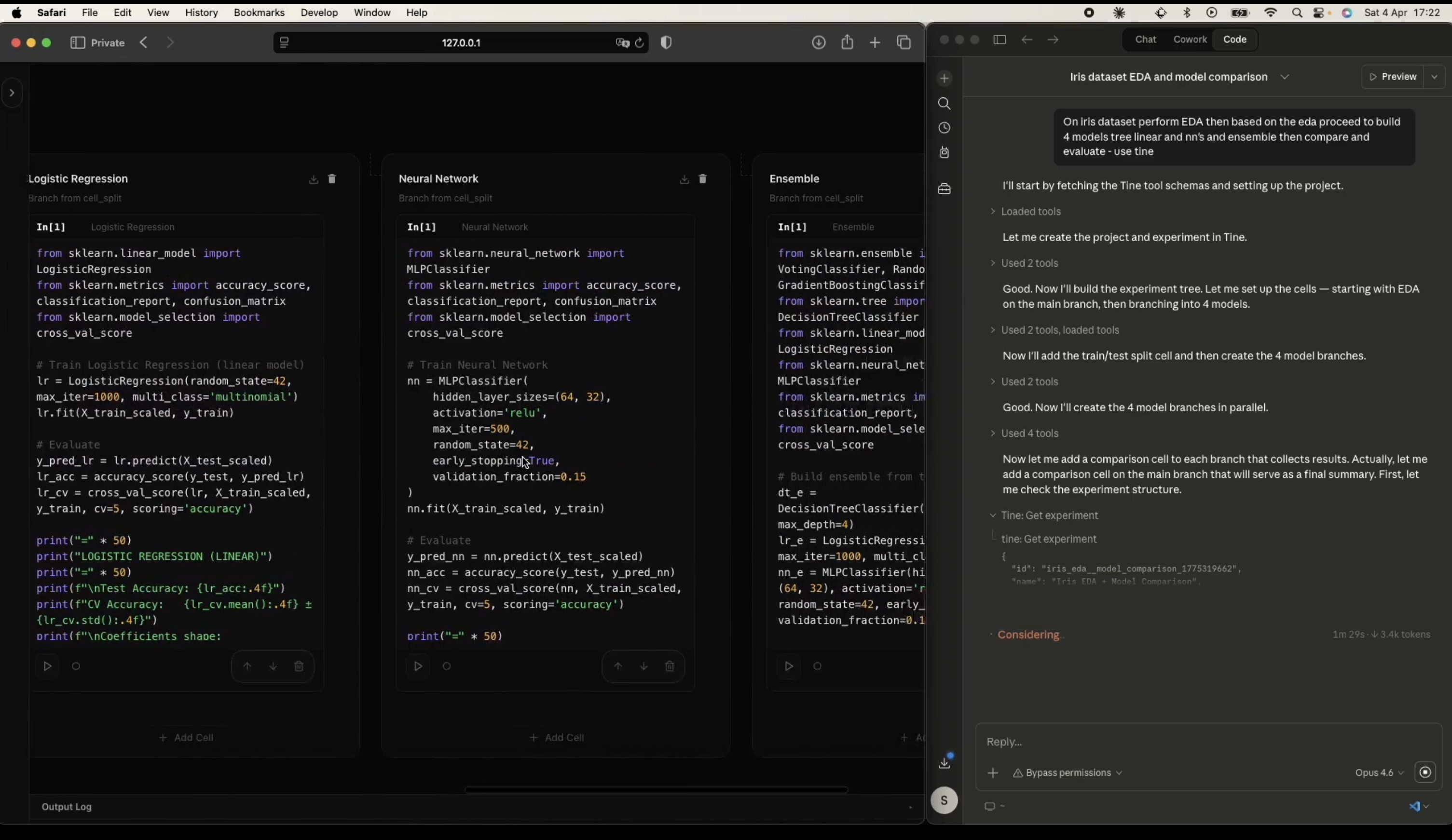1452x840 pixels.
Task: Download the Logistic Regression branch
Action: coord(313,179)
